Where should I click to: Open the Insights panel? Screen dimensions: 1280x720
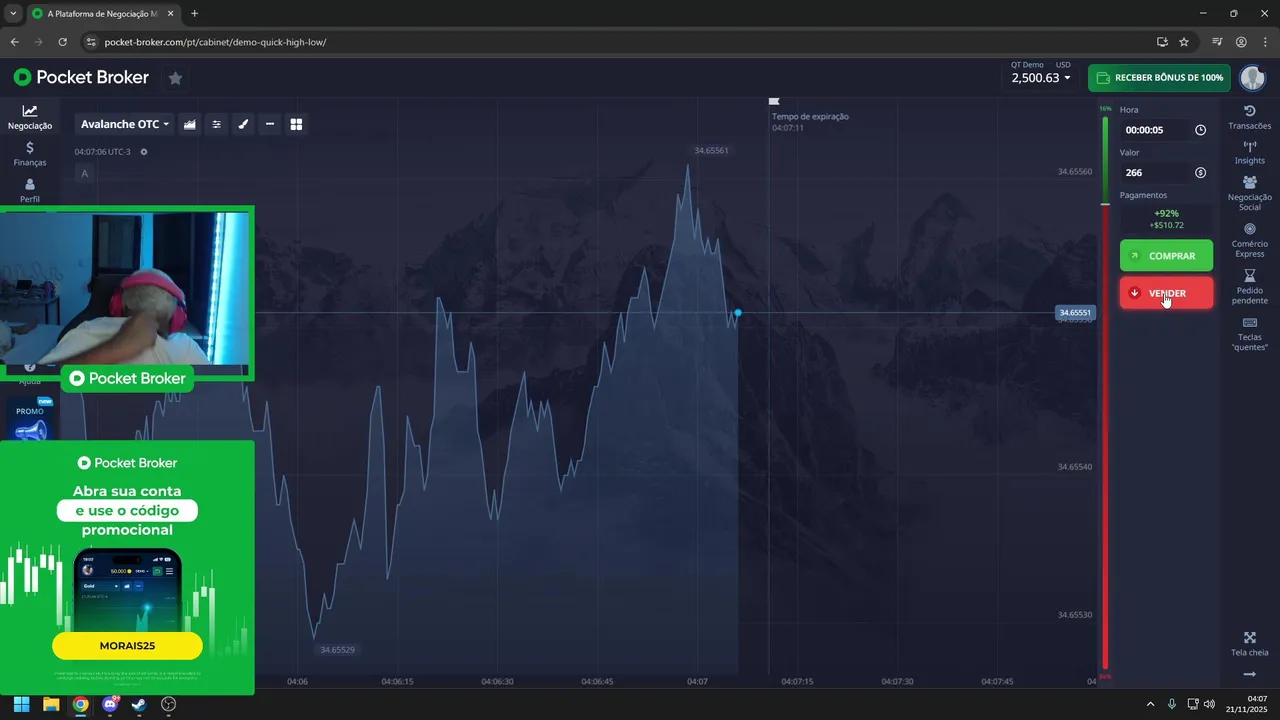(x=1249, y=153)
